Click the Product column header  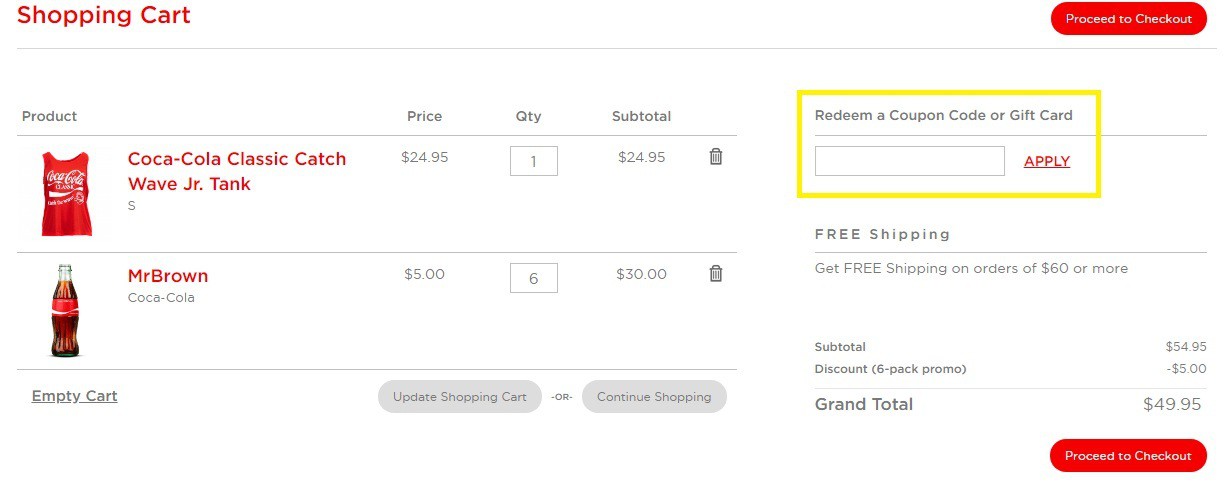tap(49, 116)
